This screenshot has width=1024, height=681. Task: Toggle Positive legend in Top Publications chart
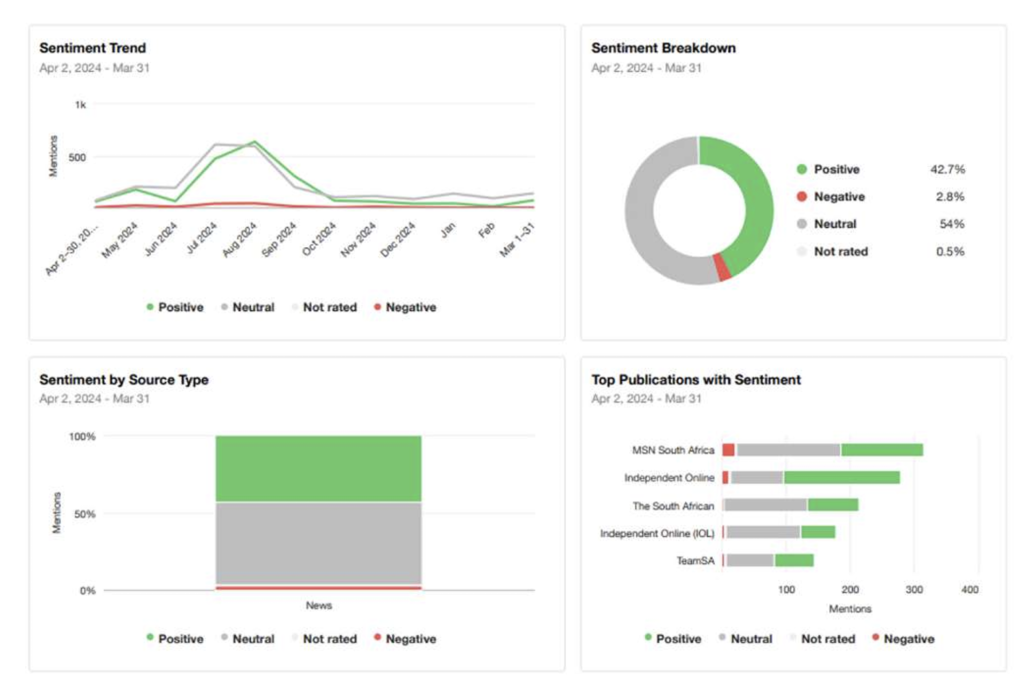(x=672, y=639)
